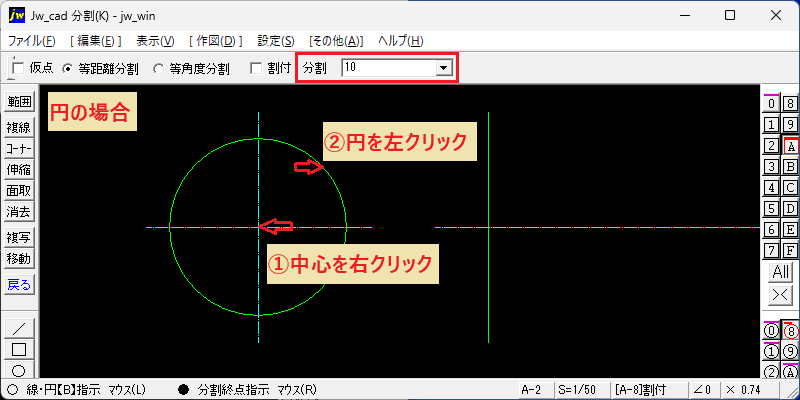The height and width of the screenshot is (400, 800).
Task: Open the [A-8]割付 layer status box
Action: [x=641, y=390]
